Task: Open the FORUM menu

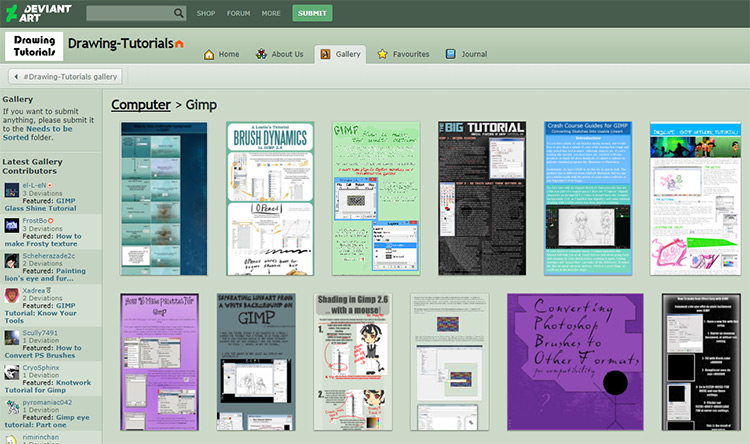Action: coord(238,13)
